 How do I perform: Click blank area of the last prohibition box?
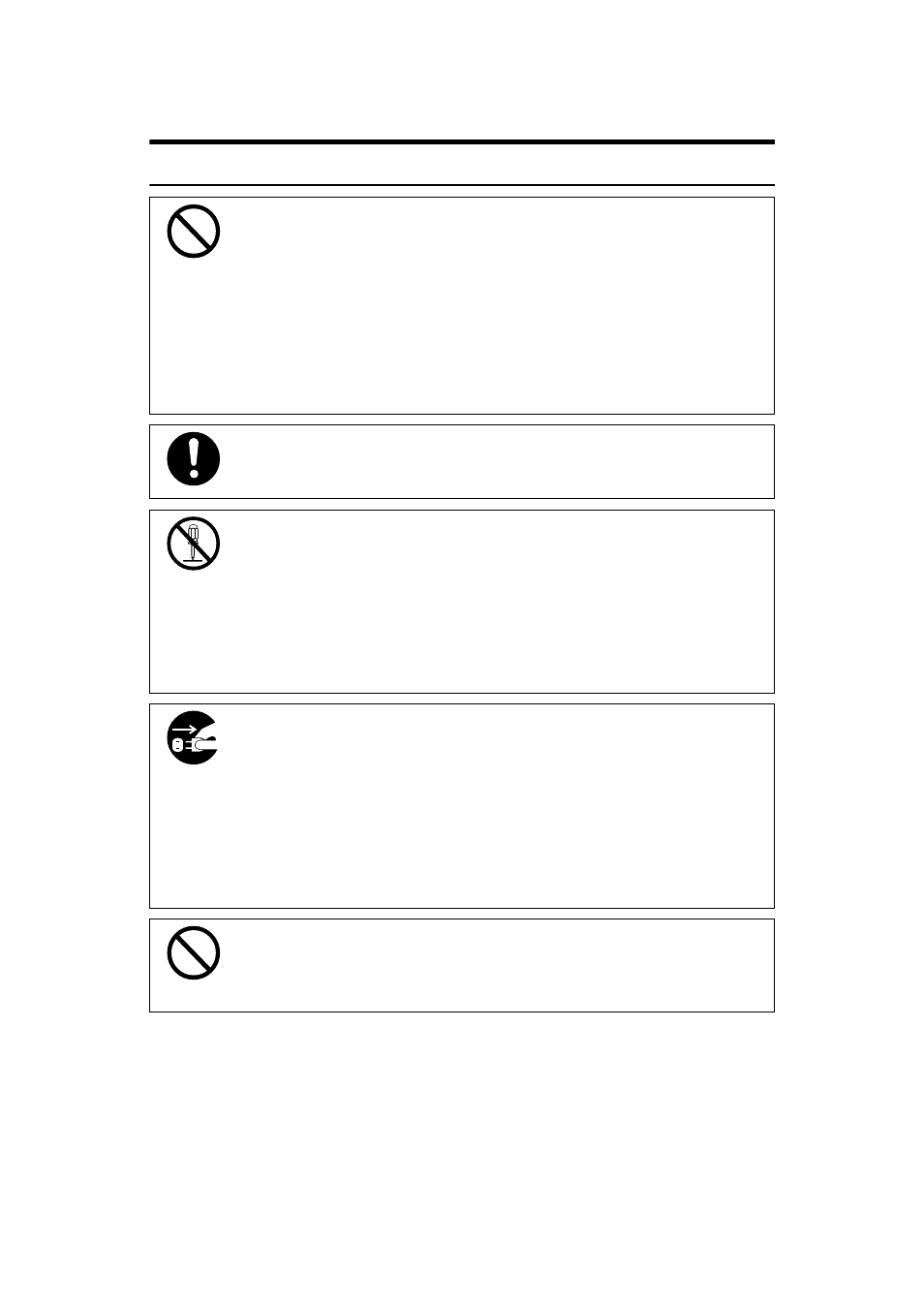pyautogui.click(x=484, y=965)
